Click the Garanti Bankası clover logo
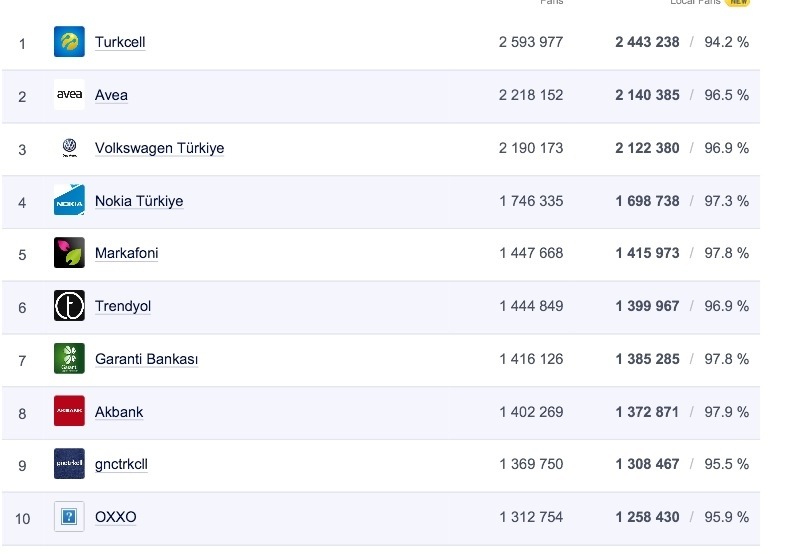Image resolution: width=785 pixels, height=556 pixels. point(69,359)
